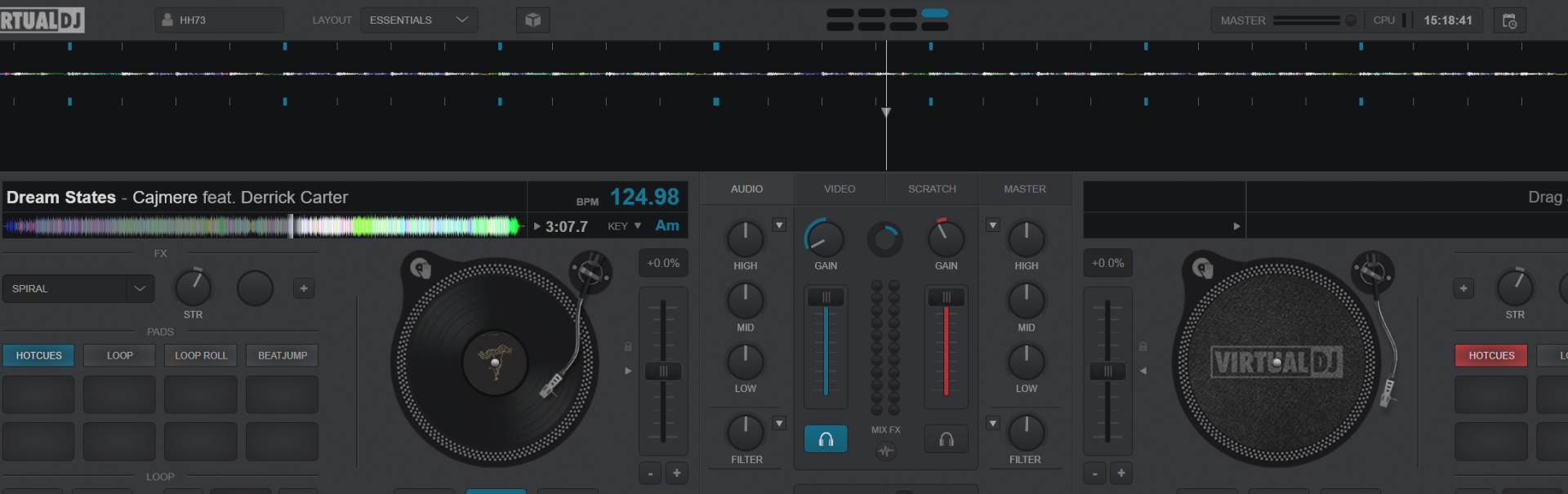Add an effect slot with left deck plus button
The width and height of the screenshot is (1568, 494).
[x=304, y=288]
